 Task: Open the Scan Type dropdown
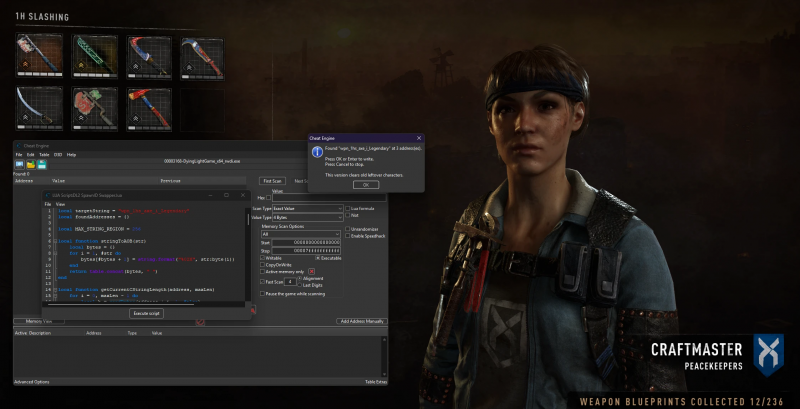[308, 209]
